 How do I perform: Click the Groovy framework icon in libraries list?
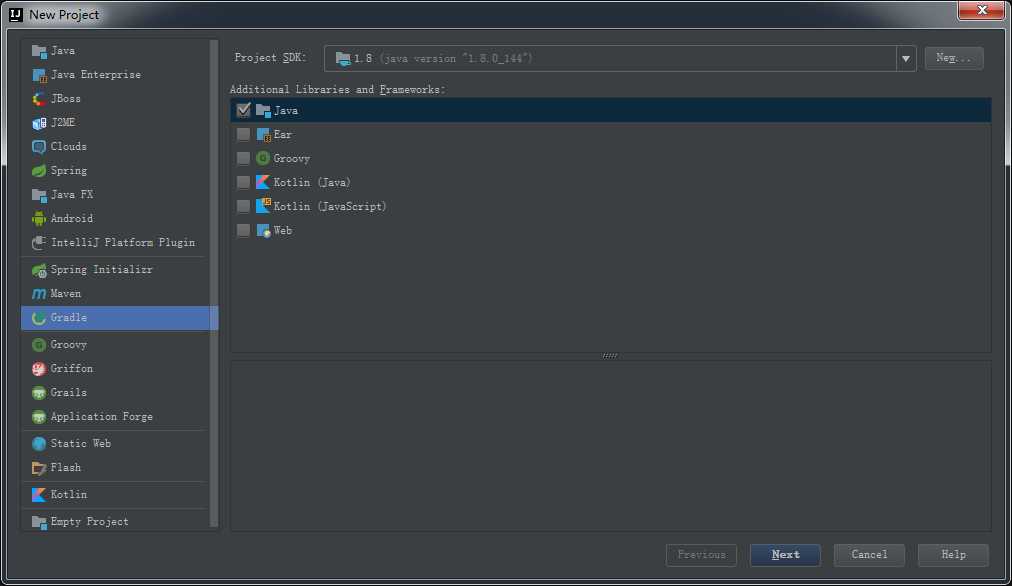point(263,158)
